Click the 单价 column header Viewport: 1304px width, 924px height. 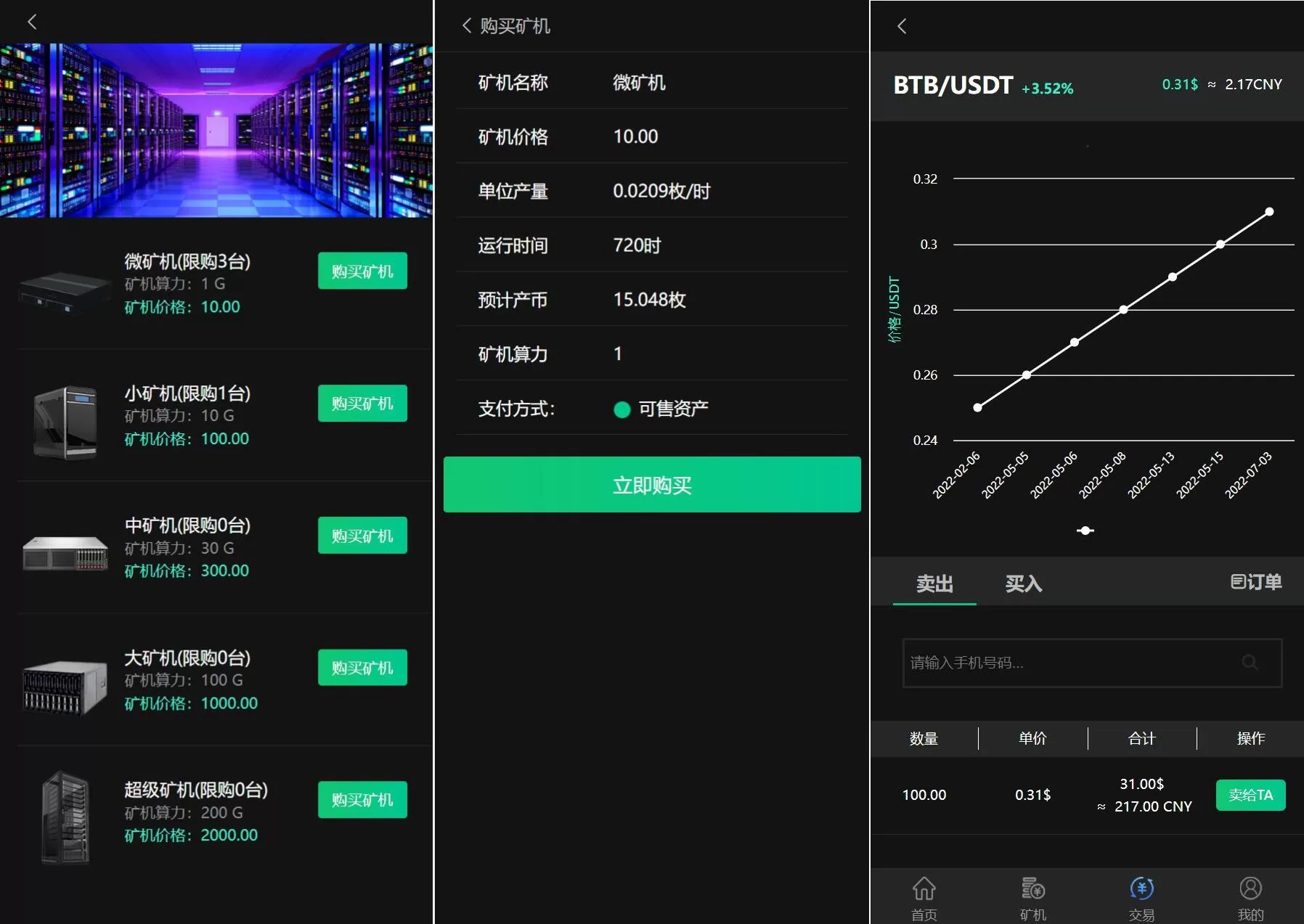click(1032, 738)
